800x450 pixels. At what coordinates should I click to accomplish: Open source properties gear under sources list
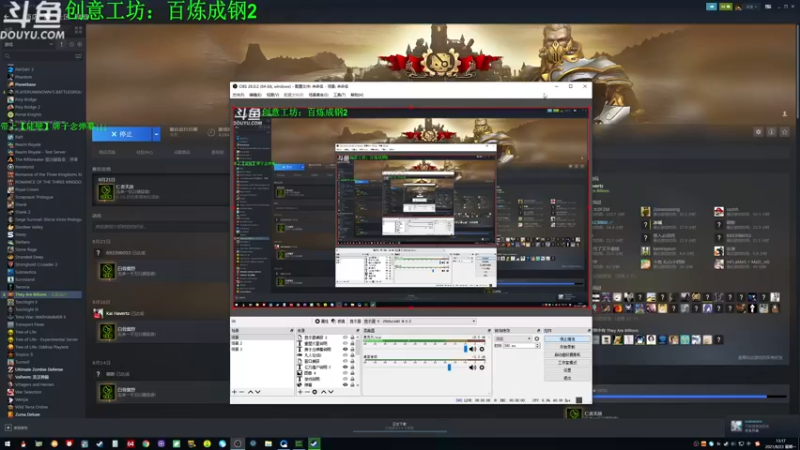tap(315, 392)
